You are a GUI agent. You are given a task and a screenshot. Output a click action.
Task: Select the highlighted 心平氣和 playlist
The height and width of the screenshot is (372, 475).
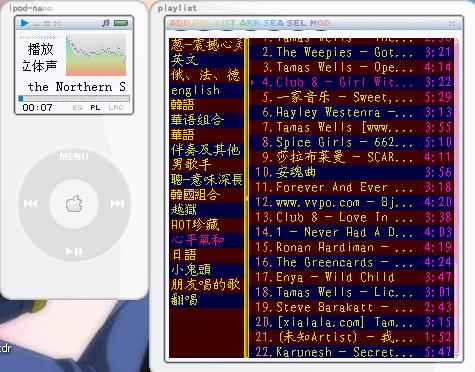click(207, 240)
